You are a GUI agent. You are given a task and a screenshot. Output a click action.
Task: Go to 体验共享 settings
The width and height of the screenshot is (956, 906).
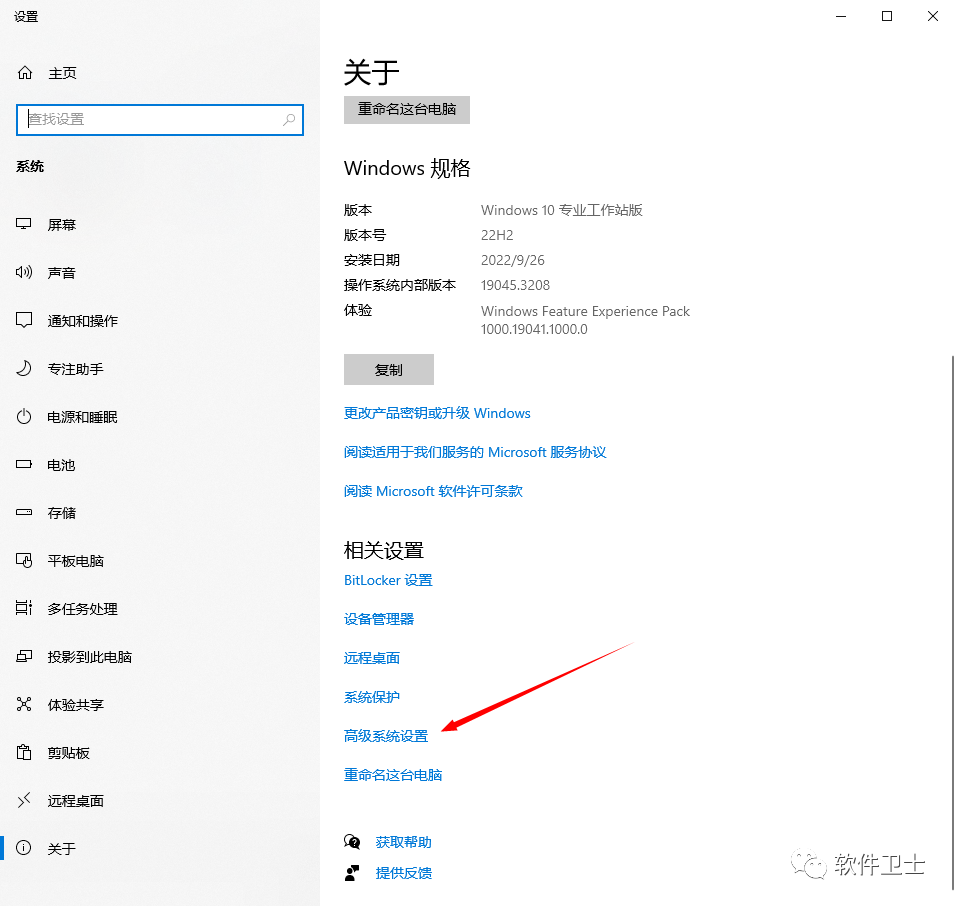tap(76, 705)
